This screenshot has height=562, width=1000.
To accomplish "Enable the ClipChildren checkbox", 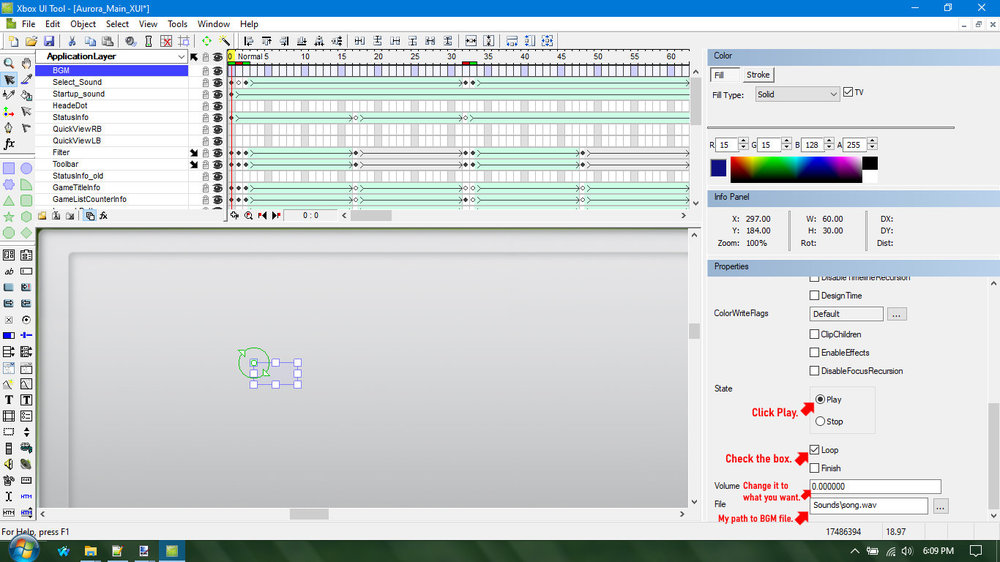I will [814, 334].
